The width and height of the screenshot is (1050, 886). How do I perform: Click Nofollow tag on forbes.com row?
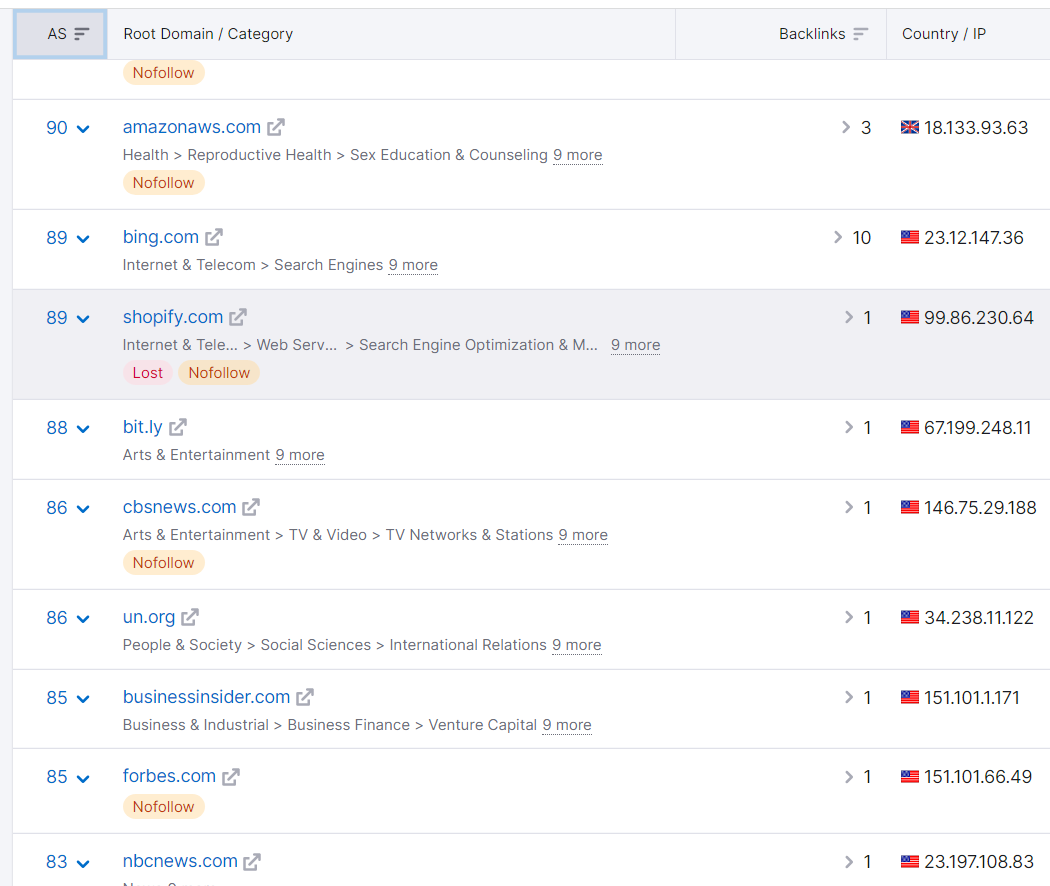(x=163, y=807)
